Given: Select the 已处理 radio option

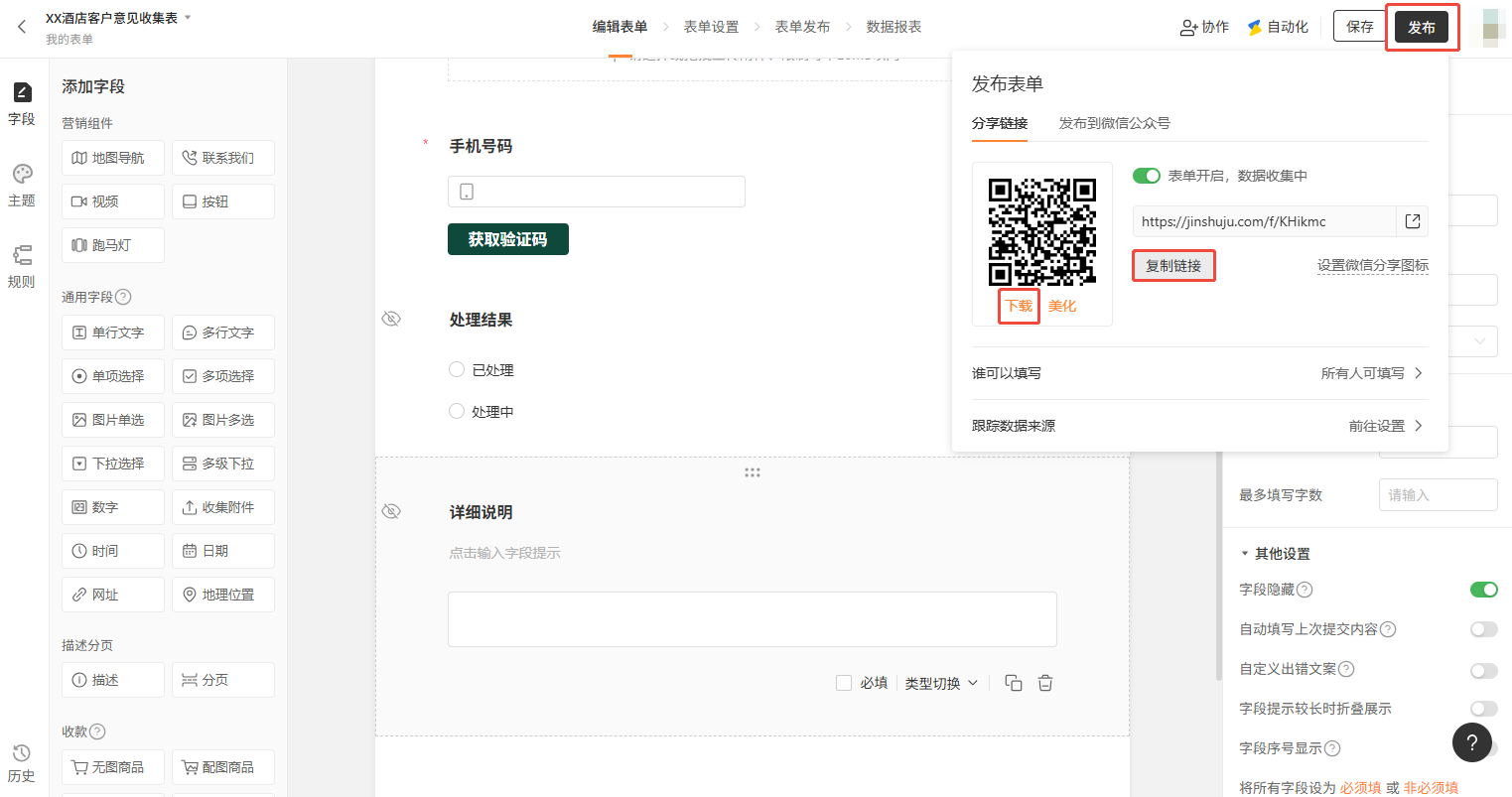Looking at the screenshot, I should [x=457, y=369].
